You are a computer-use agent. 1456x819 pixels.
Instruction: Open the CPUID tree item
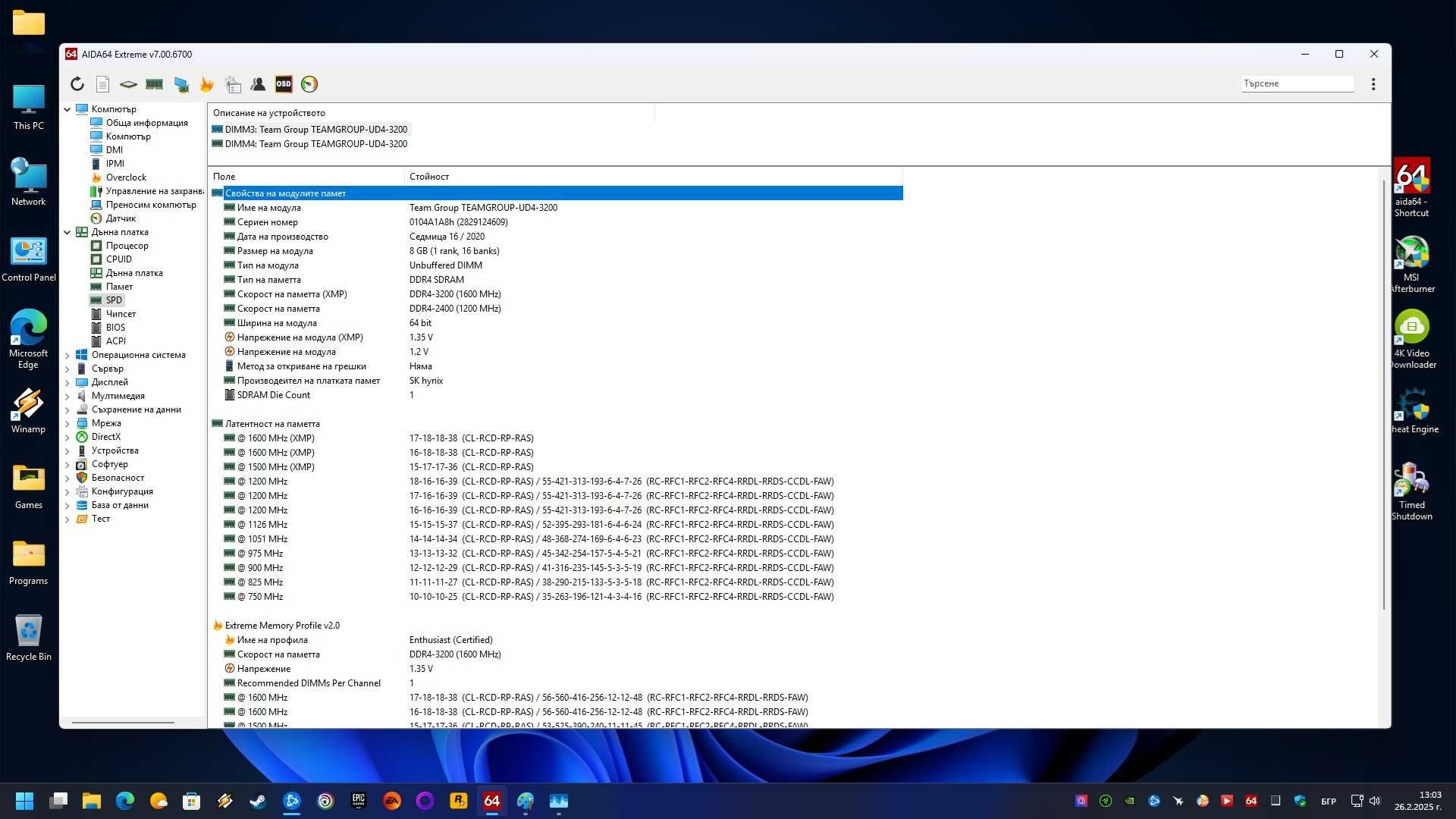point(118,259)
